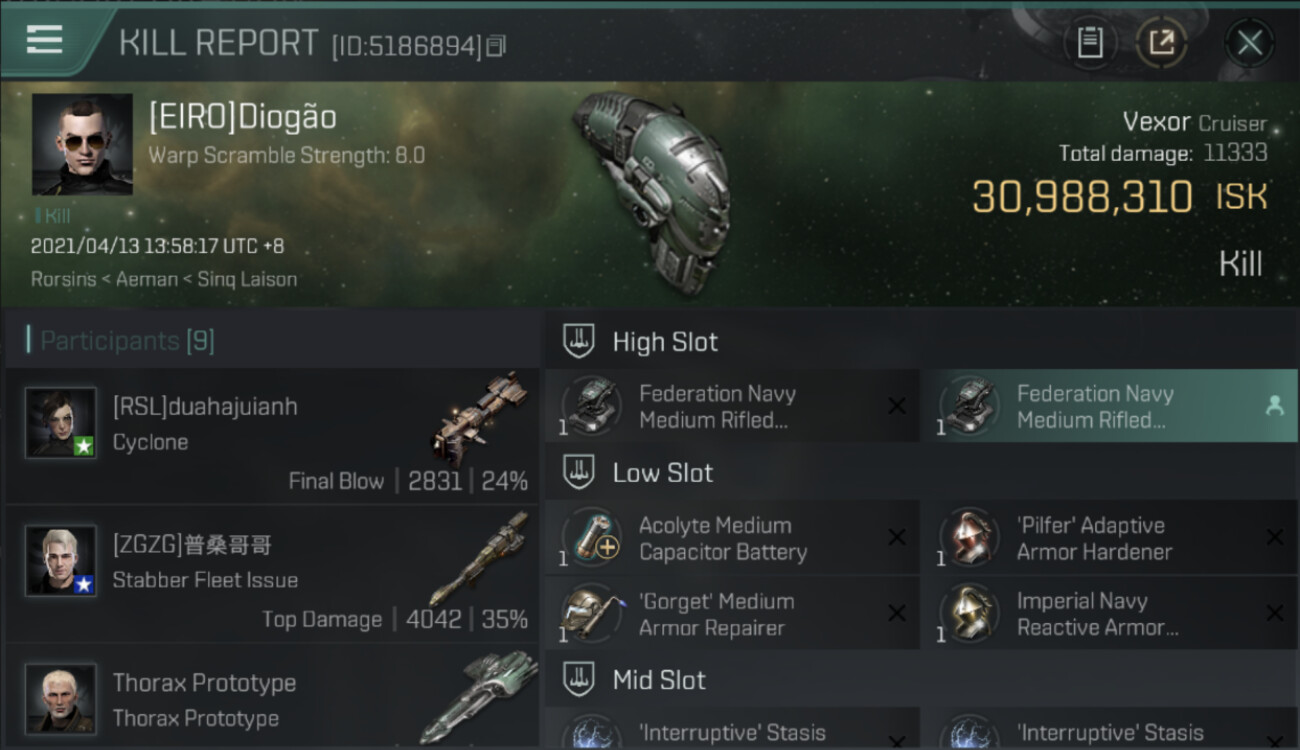
Task: Select the 'Gorget' Medium Armor Repairer icon
Action: click(x=593, y=614)
